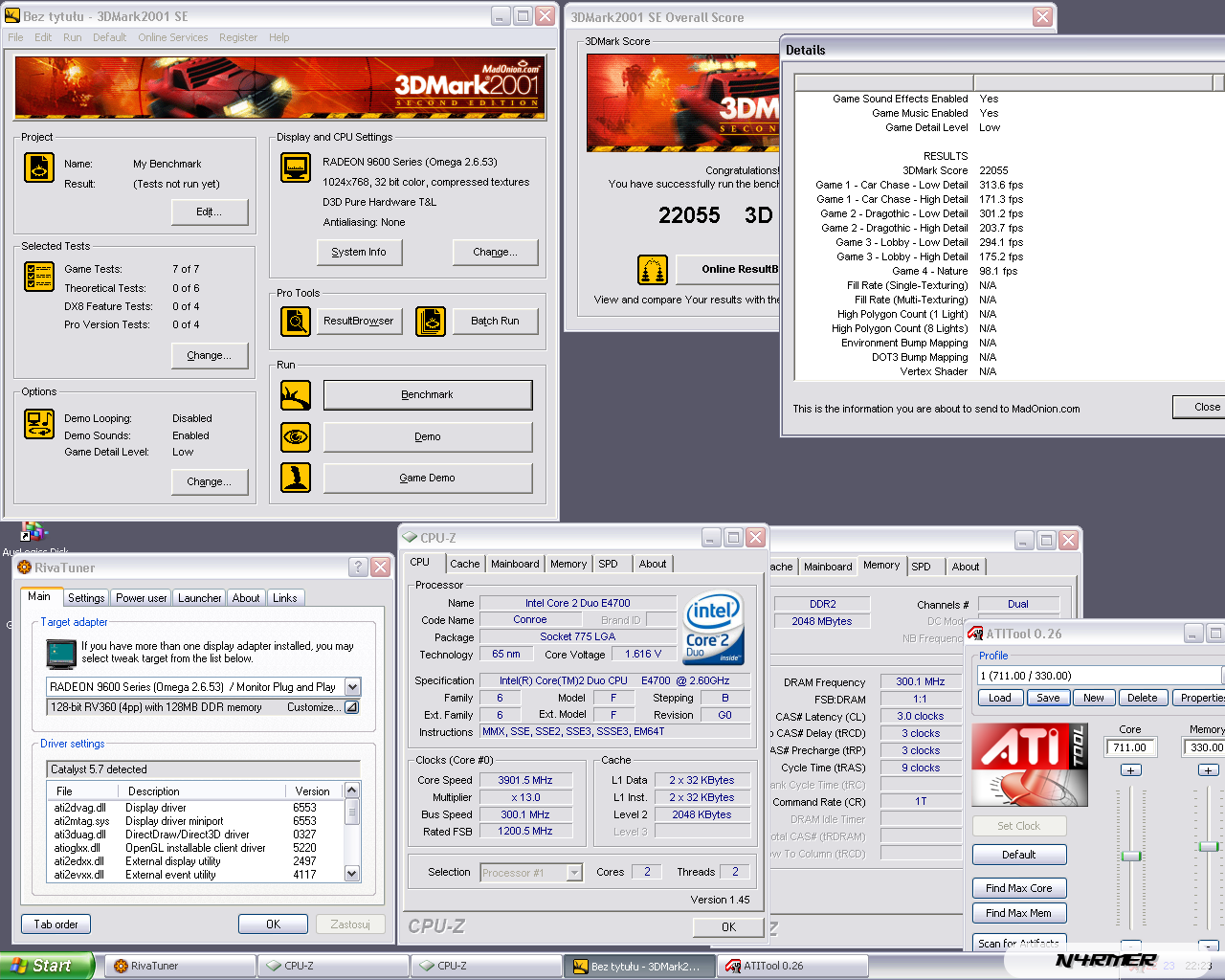Click the plus button under Core clock
The height and width of the screenshot is (980, 1225).
click(1131, 770)
